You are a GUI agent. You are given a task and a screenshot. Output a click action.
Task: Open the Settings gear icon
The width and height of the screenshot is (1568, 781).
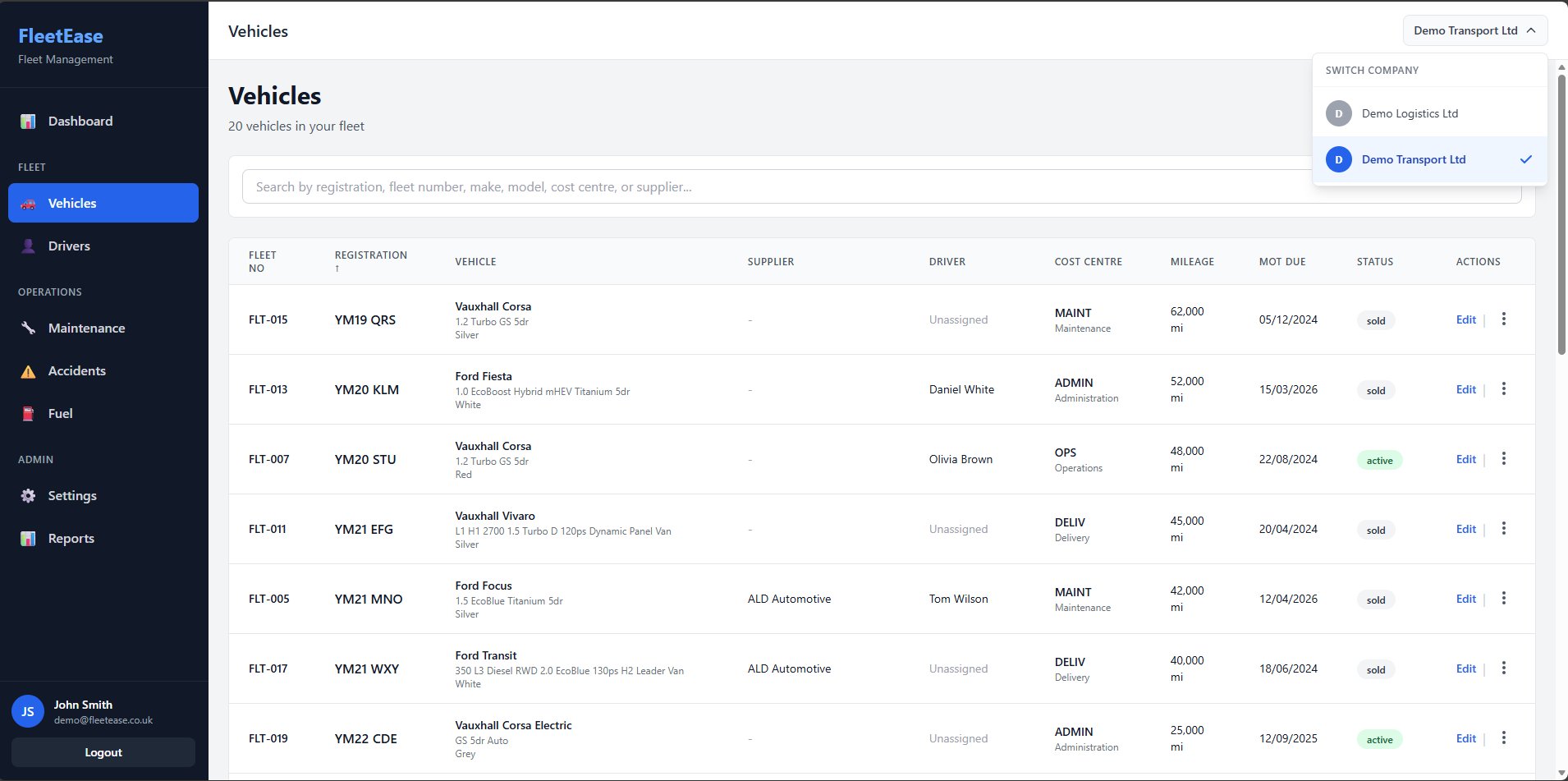coord(27,495)
